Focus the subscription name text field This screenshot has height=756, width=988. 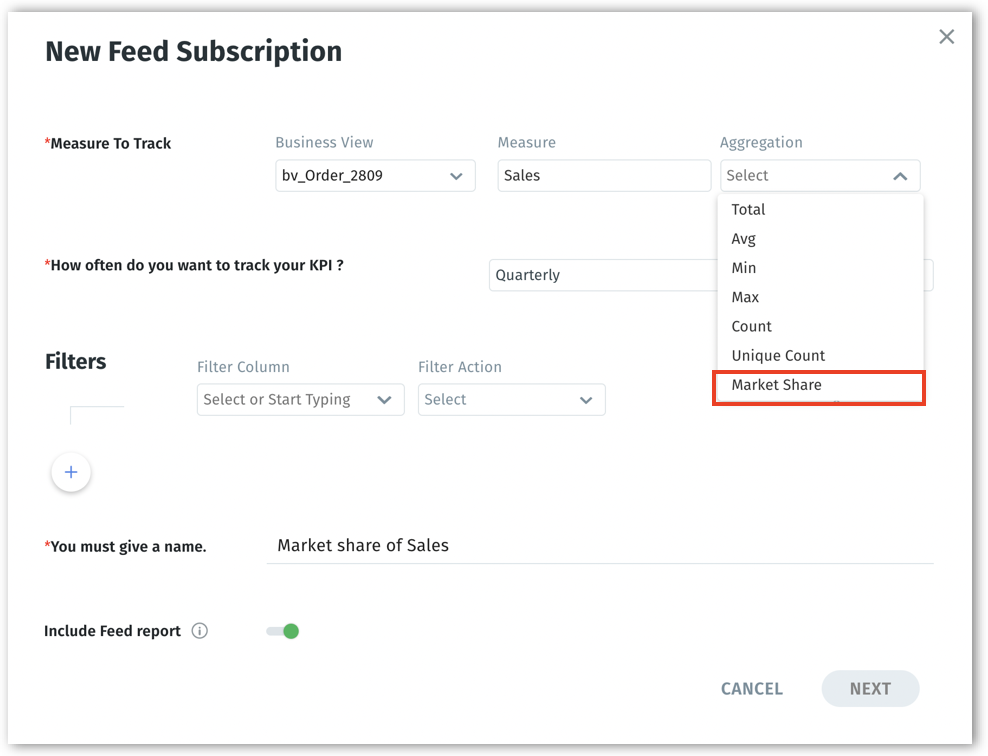(x=598, y=546)
